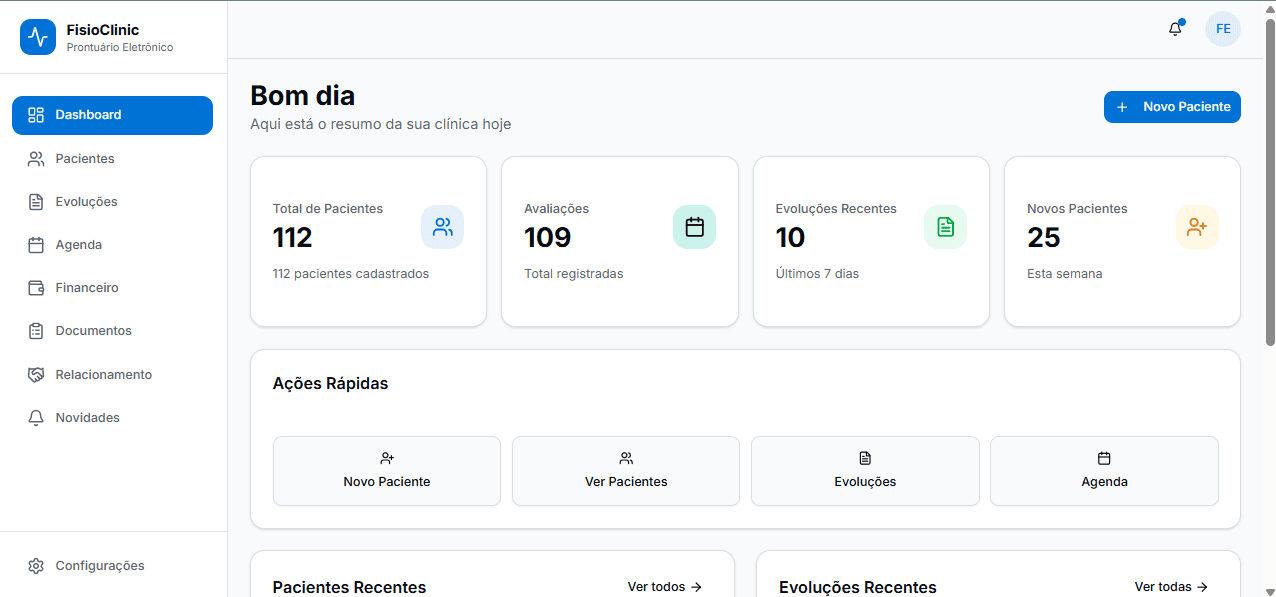Open Configurações at sidebar bottom
The width and height of the screenshot is (1276, 597).
click(x=112, y=566)
